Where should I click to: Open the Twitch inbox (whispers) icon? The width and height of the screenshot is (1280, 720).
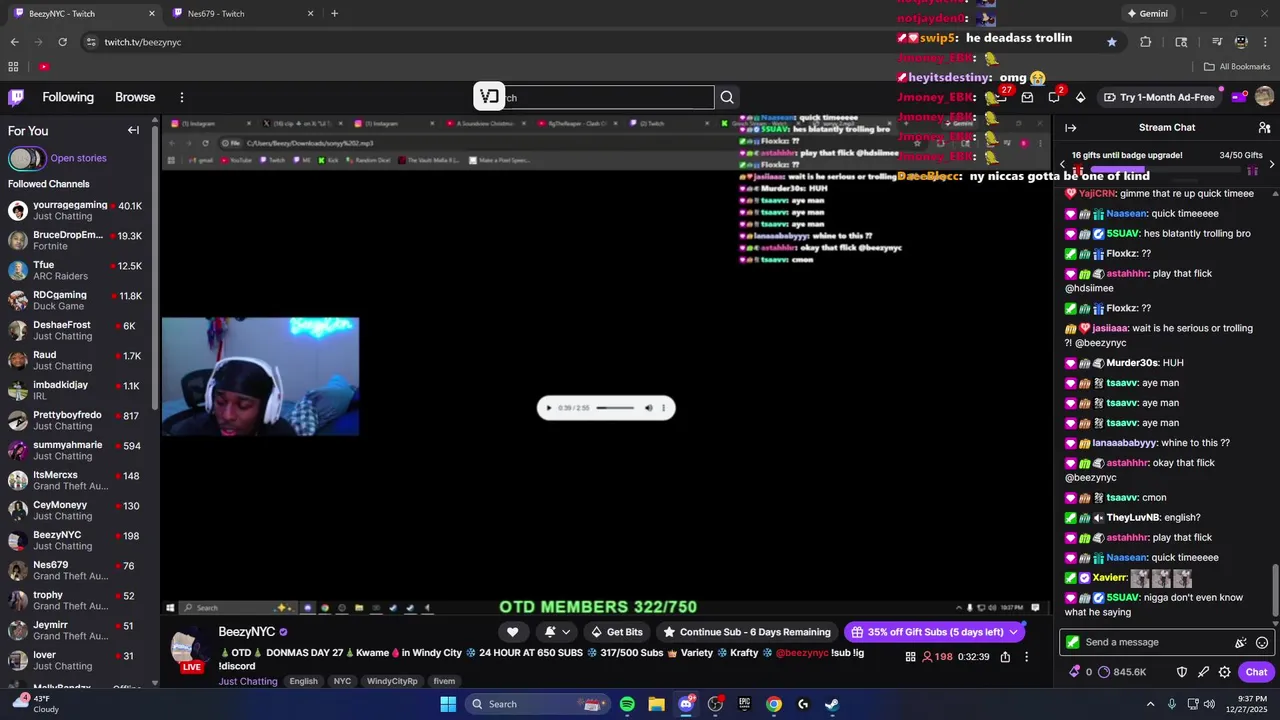(1027, 97)
